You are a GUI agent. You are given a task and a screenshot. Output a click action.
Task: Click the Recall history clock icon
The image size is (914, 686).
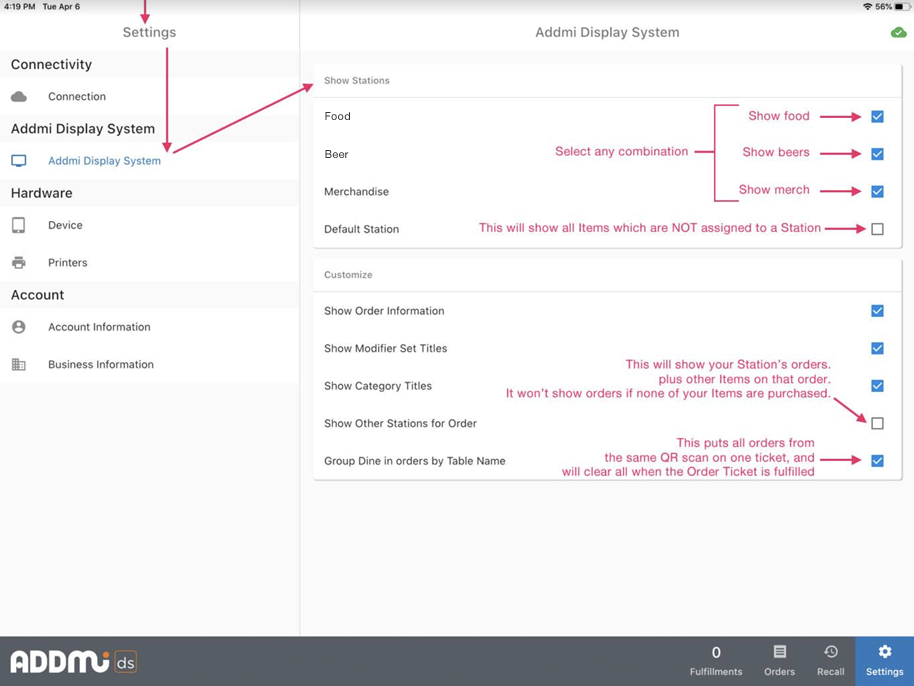click(x=831, y=652)
